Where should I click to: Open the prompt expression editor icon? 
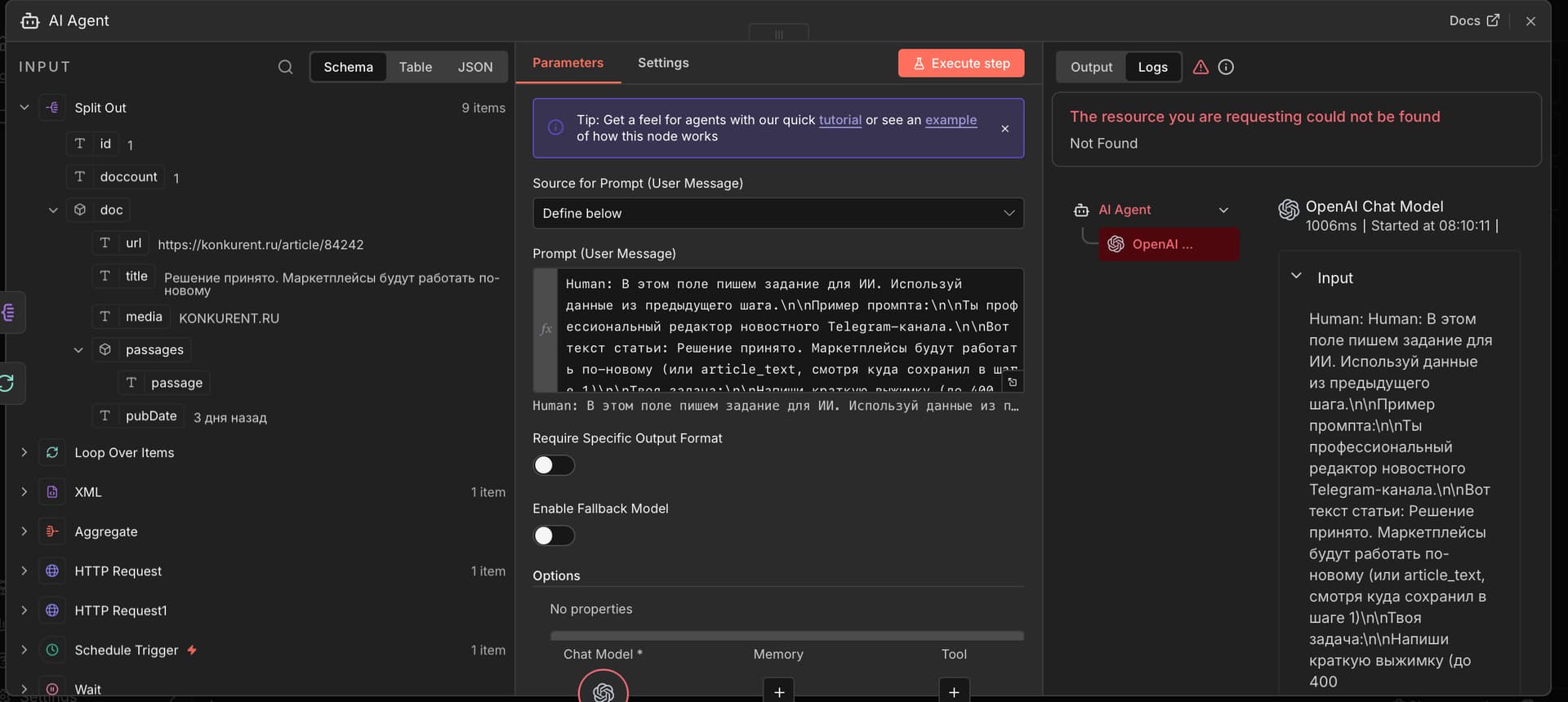pos(1012,382)
